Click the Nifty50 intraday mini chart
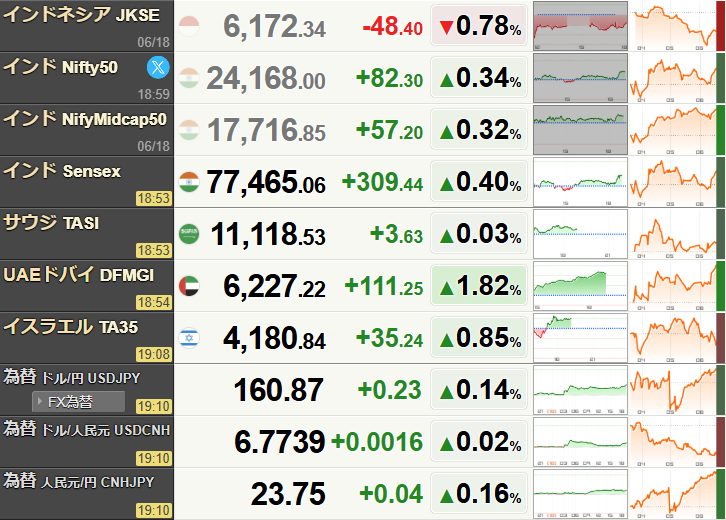The height and width of the screenshot is (520, 726). tap(580, 78)
